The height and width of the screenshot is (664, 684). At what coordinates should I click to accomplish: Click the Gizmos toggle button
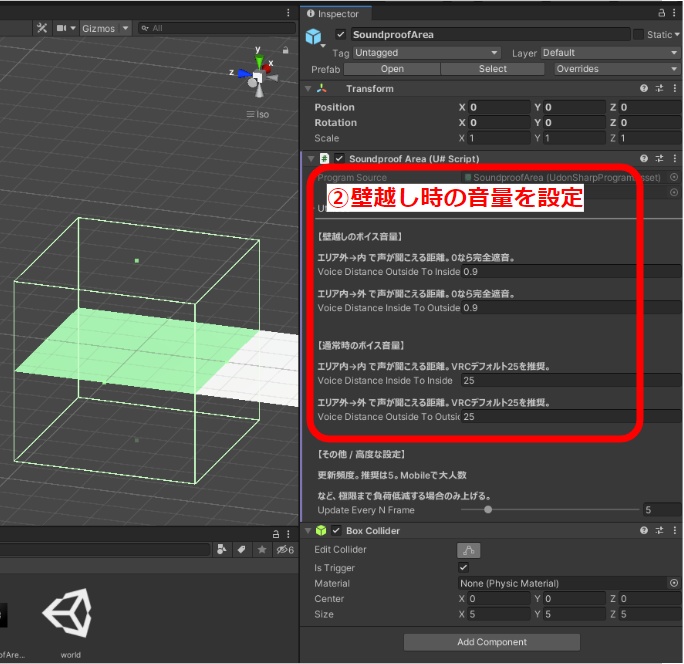coord(99,28)
